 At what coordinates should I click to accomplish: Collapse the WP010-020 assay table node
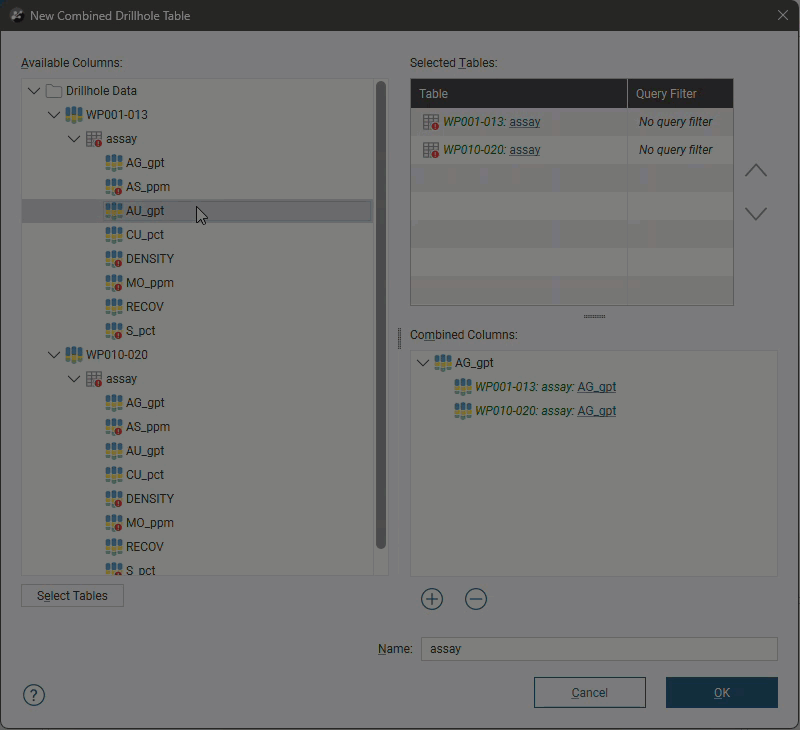[74, 379]
